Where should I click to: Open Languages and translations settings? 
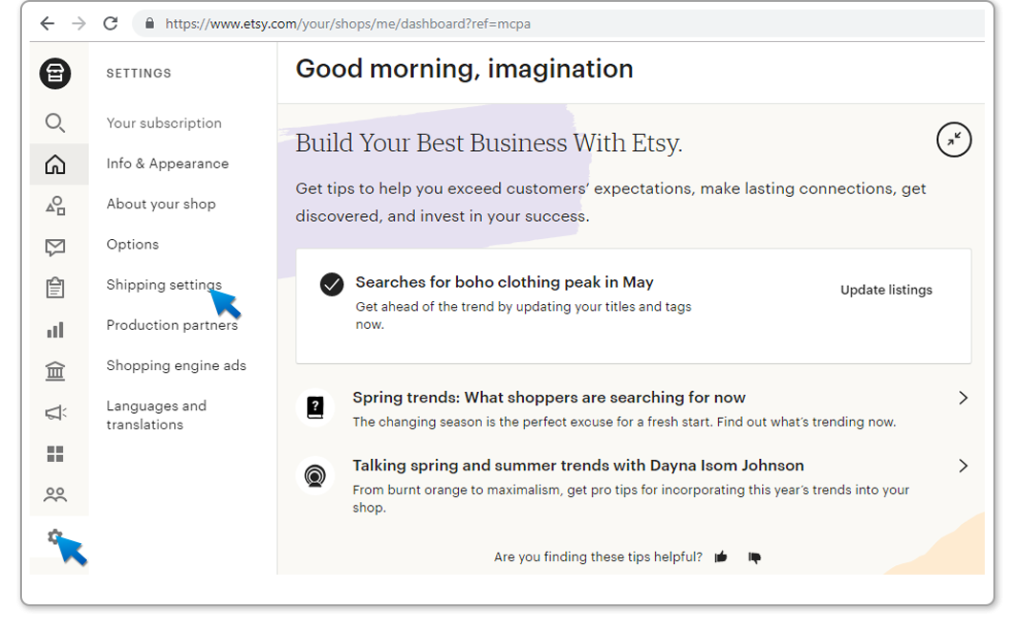pos(156,415)
